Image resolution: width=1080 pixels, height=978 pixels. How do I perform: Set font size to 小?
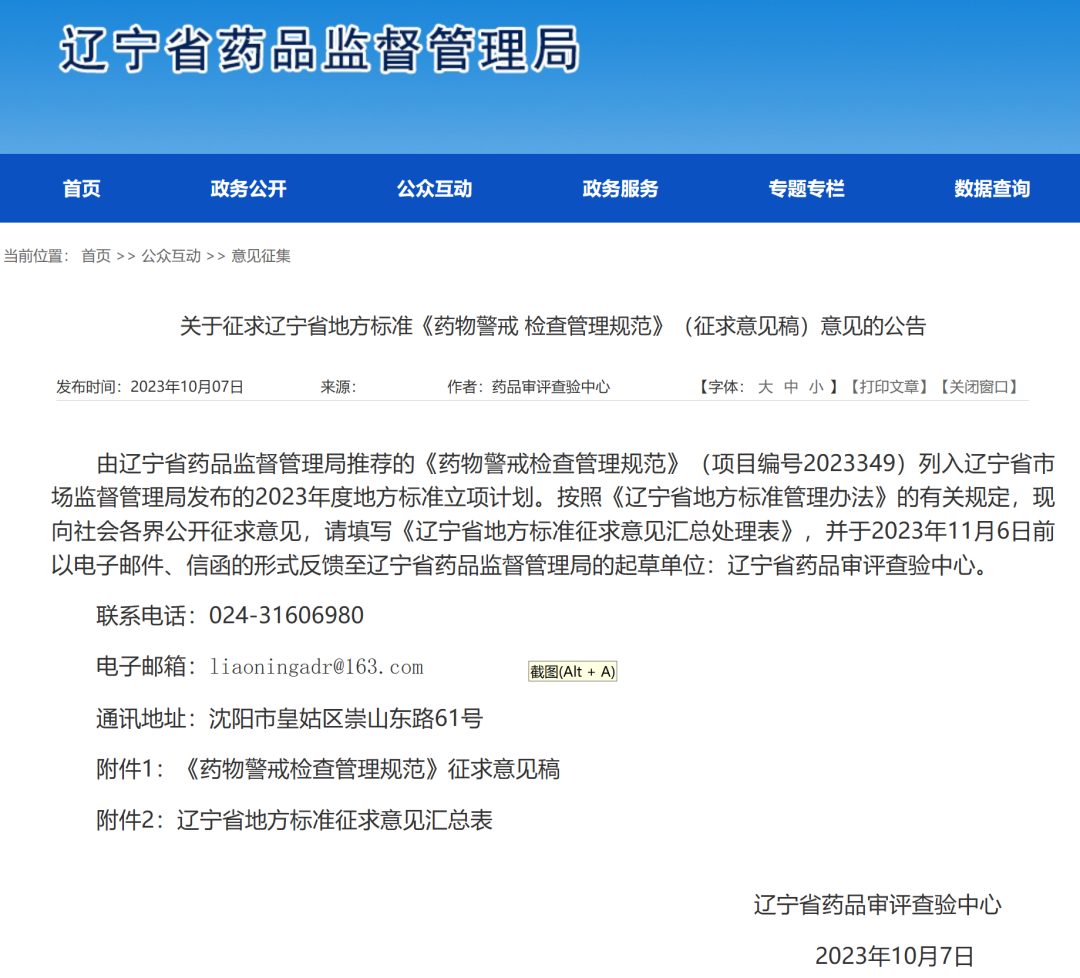816,387
